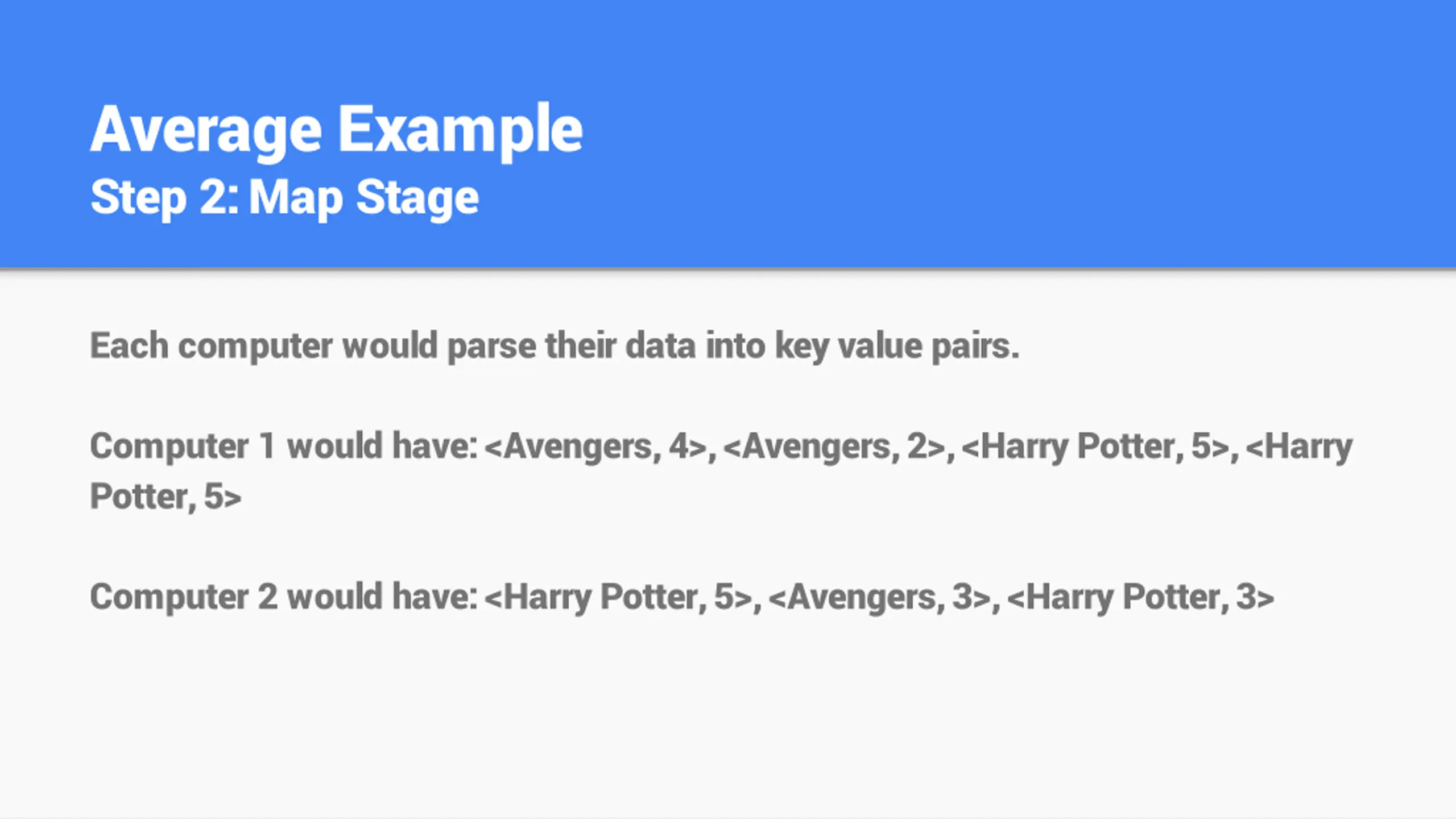1456x819 pixels.
Task: Click the '<Harry Potter, 3>' pair
Action: 1141,598
